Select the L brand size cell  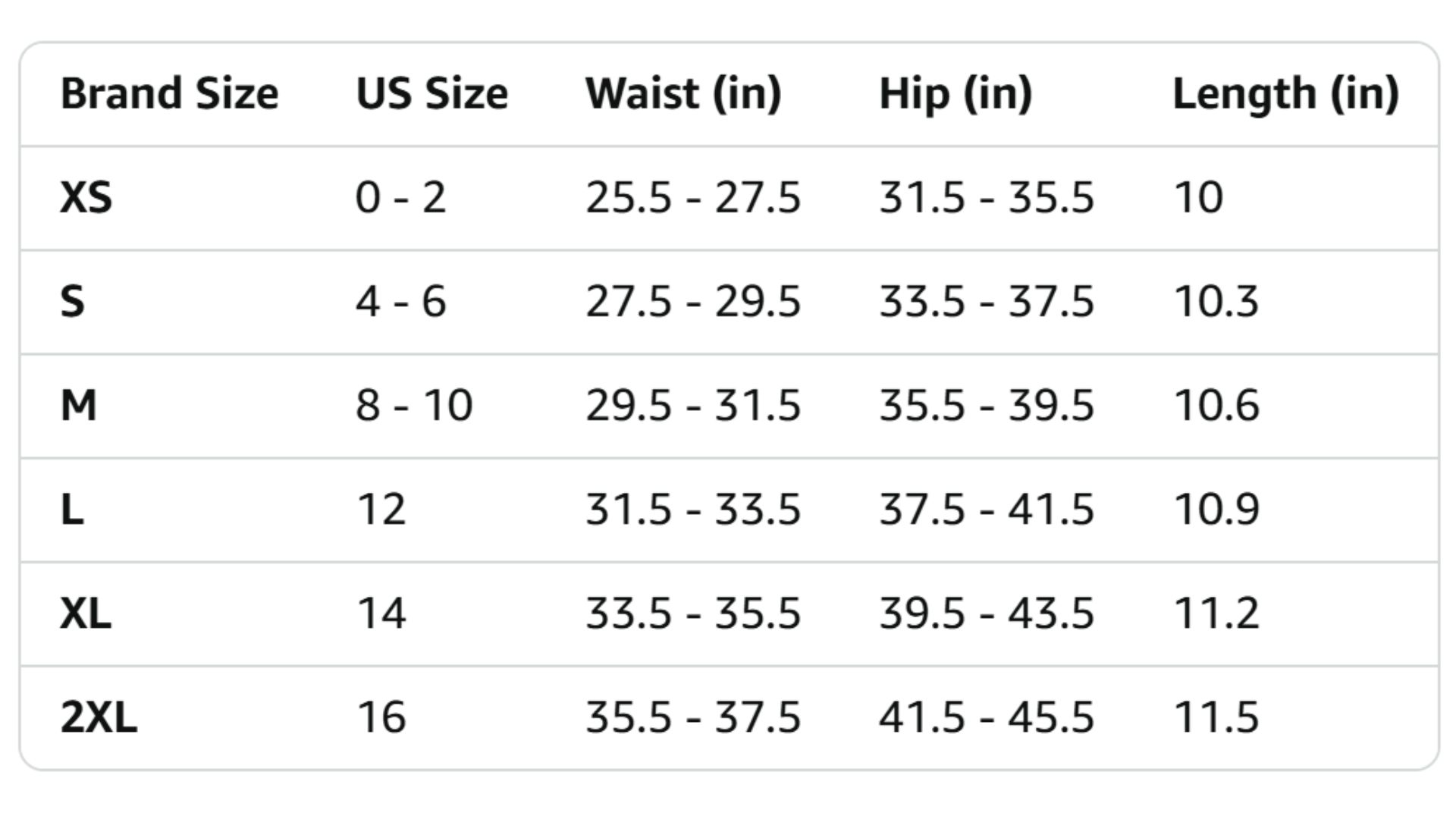tap(72, 510)
